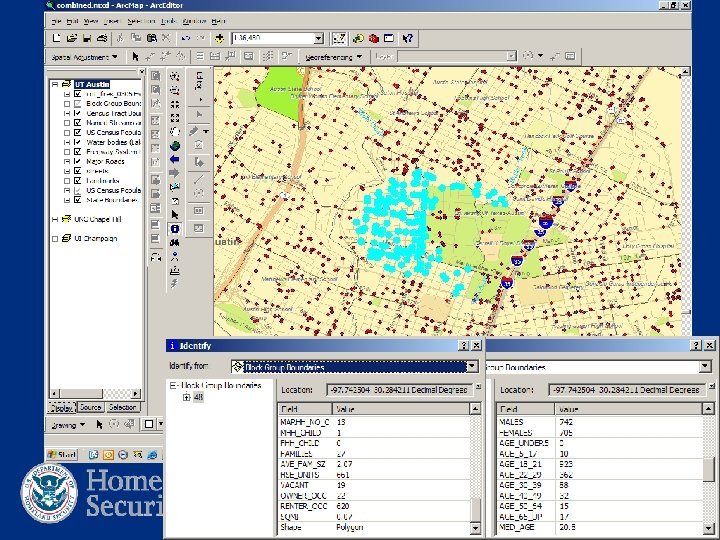Go back to previous extent blue arrow
Viewport: 720px width, 540px height.
point(174,160)
